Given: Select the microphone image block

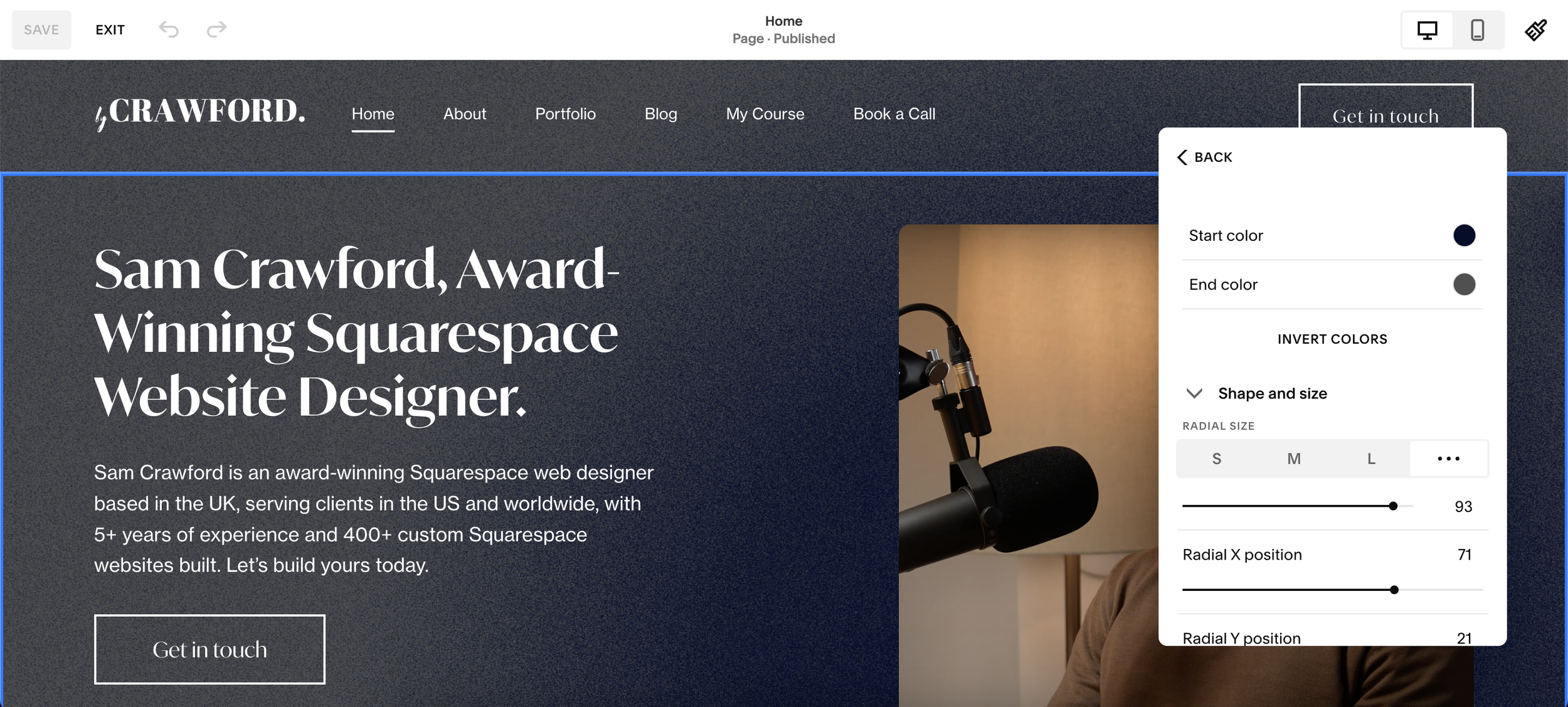Looking at the screenshot, I should [1029, 465].
